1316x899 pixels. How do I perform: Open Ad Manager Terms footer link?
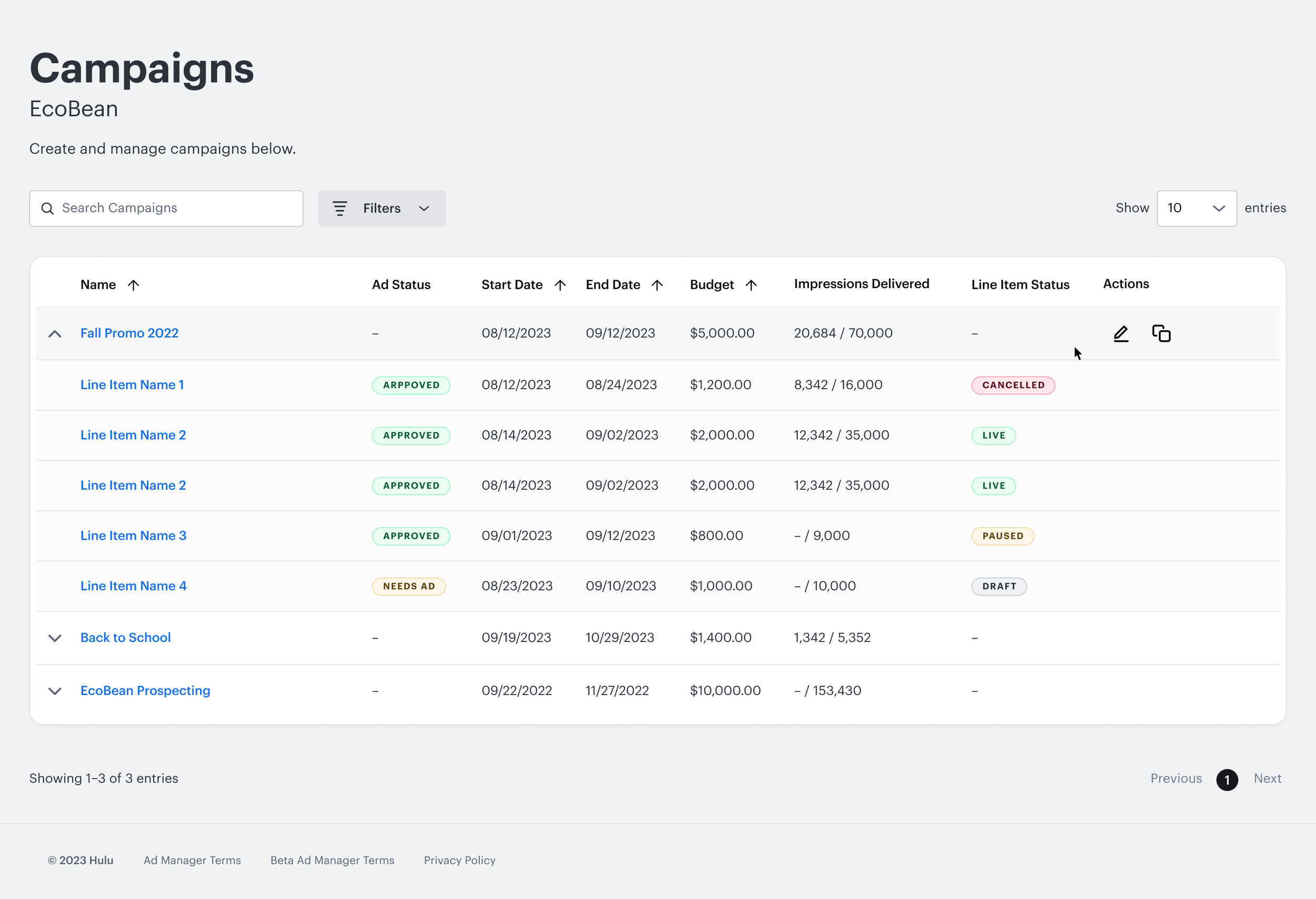pos(192,860)
